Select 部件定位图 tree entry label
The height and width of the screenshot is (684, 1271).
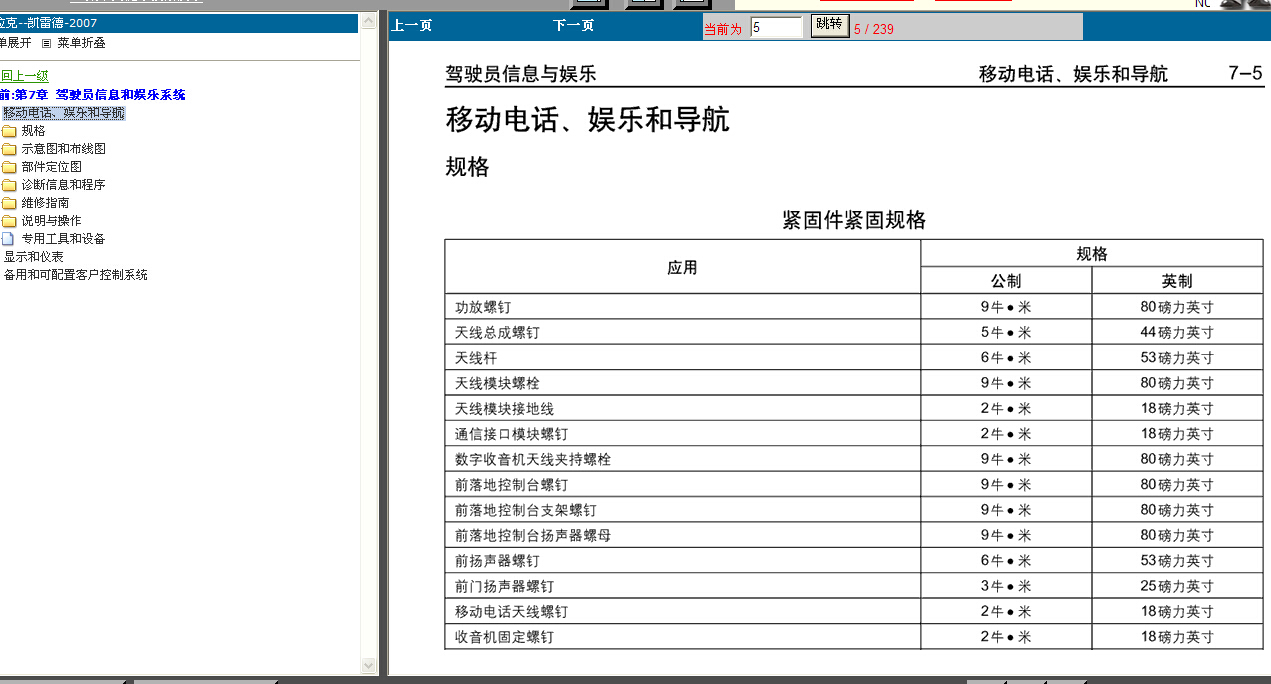[51, 167]
